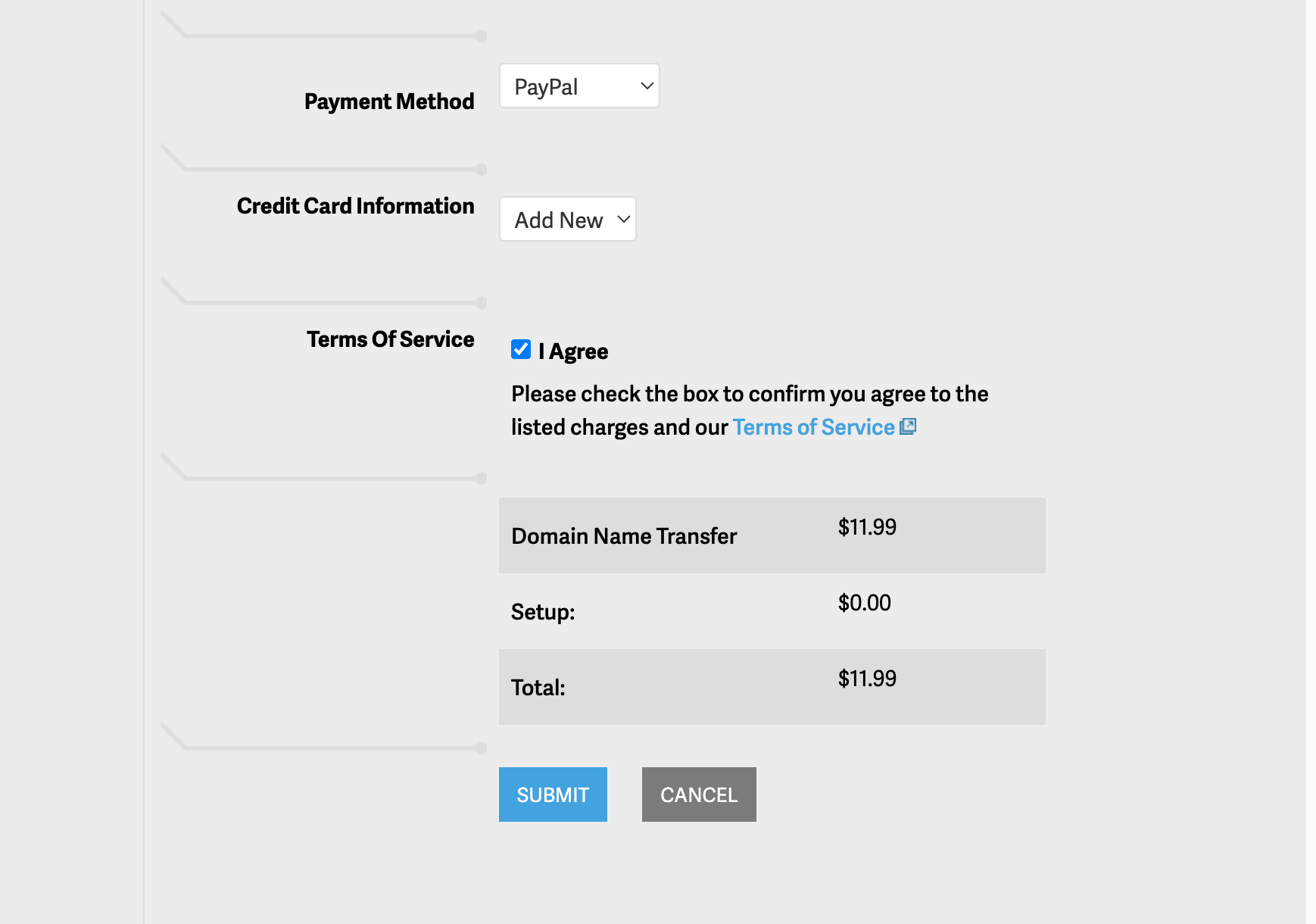This screenshot has width=1316, height=924.
Task: Click external link icon beside Terms of Service
Action: [908, 426]
